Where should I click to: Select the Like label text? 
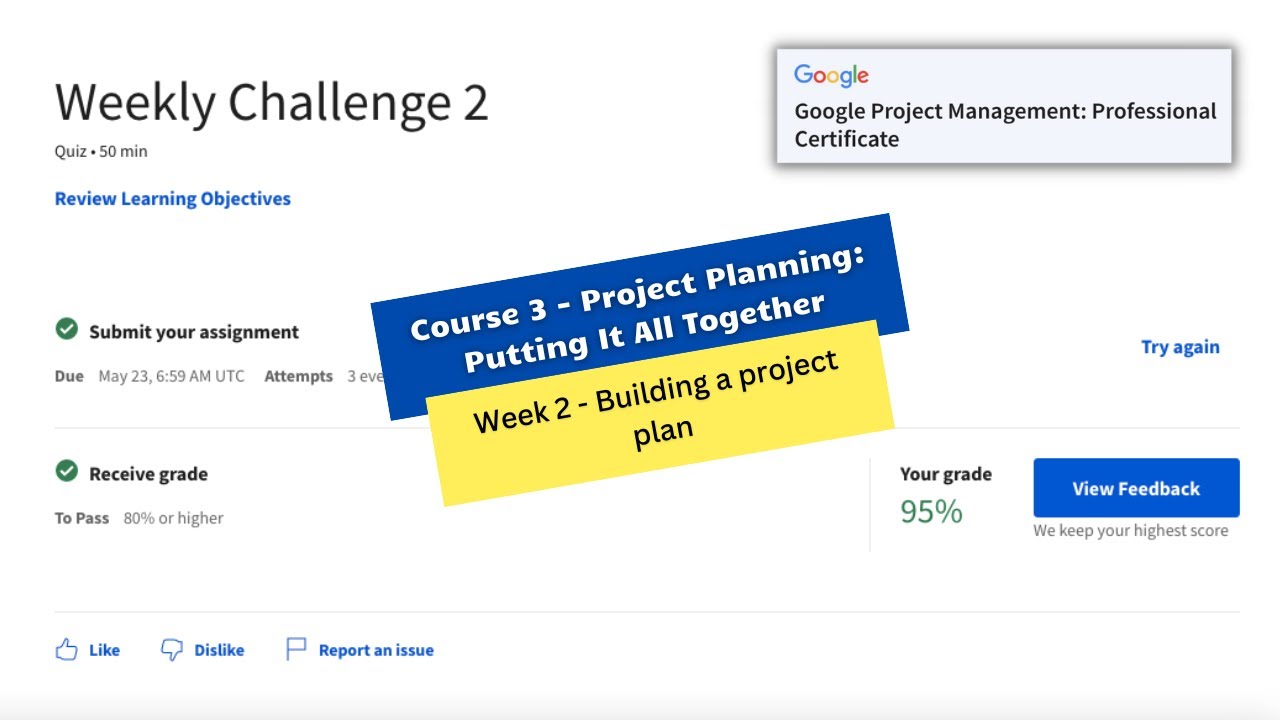click(104, 650)
